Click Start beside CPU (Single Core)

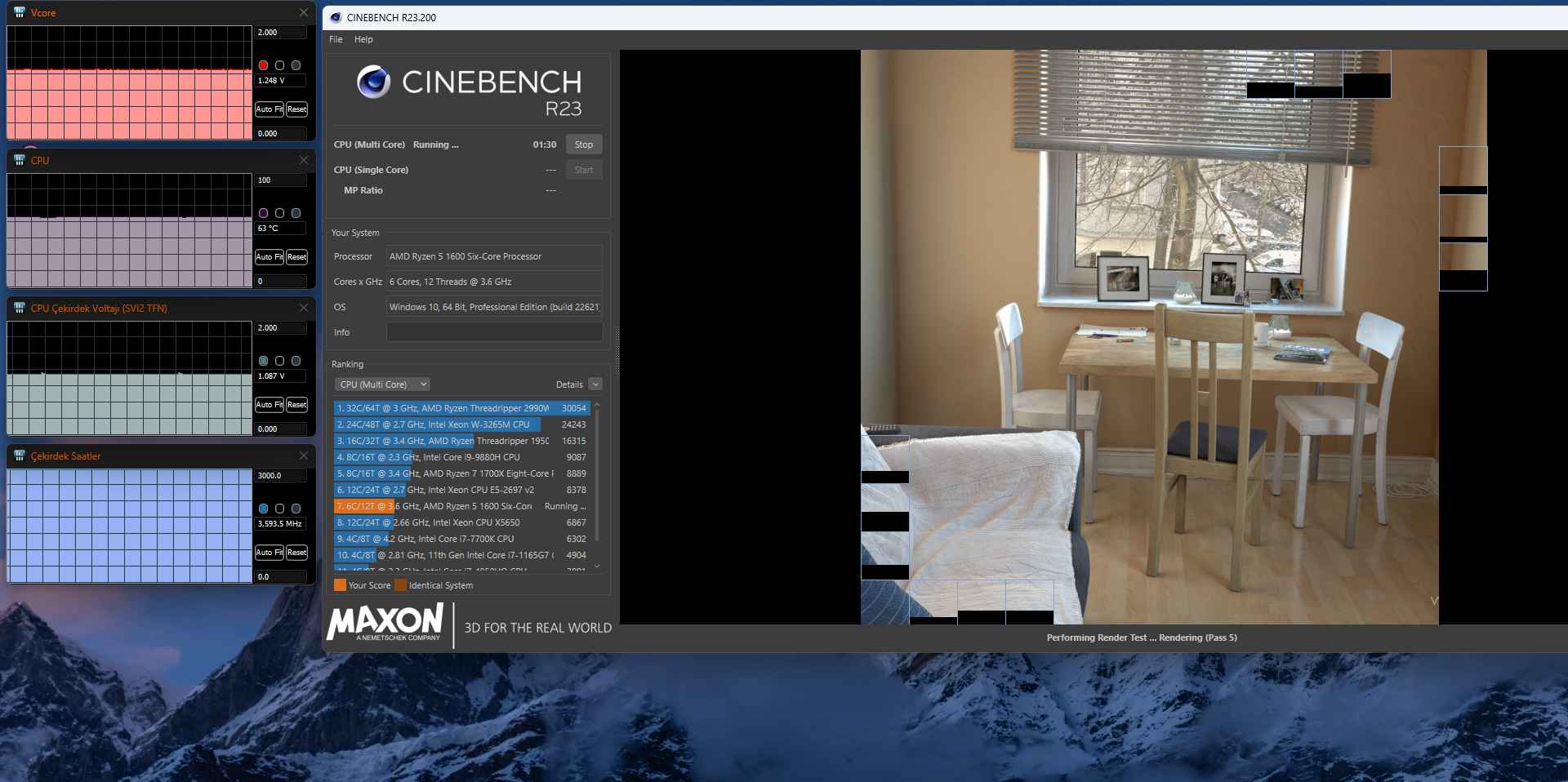584,170
